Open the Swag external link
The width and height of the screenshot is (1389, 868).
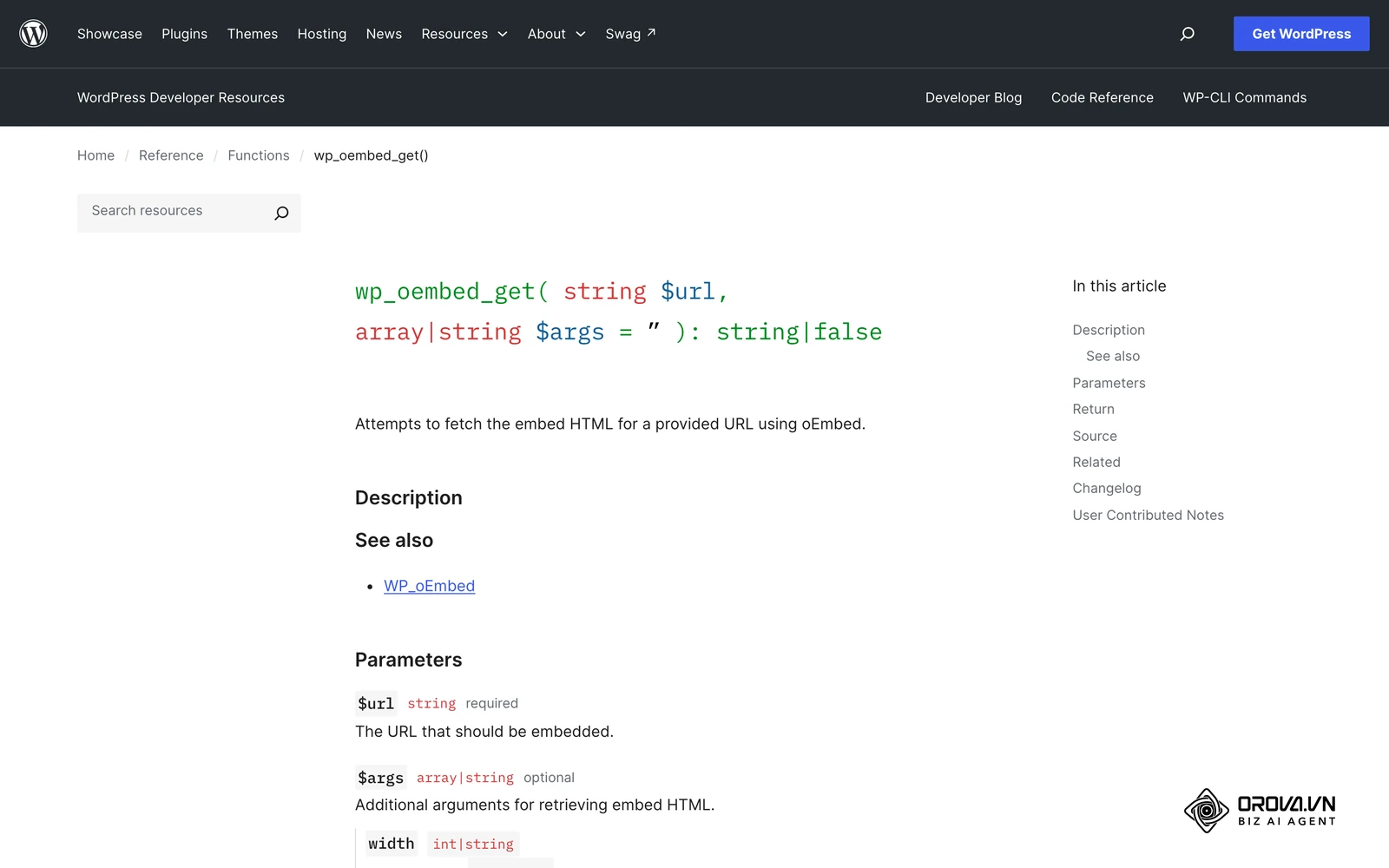click(x=630, y=34)
